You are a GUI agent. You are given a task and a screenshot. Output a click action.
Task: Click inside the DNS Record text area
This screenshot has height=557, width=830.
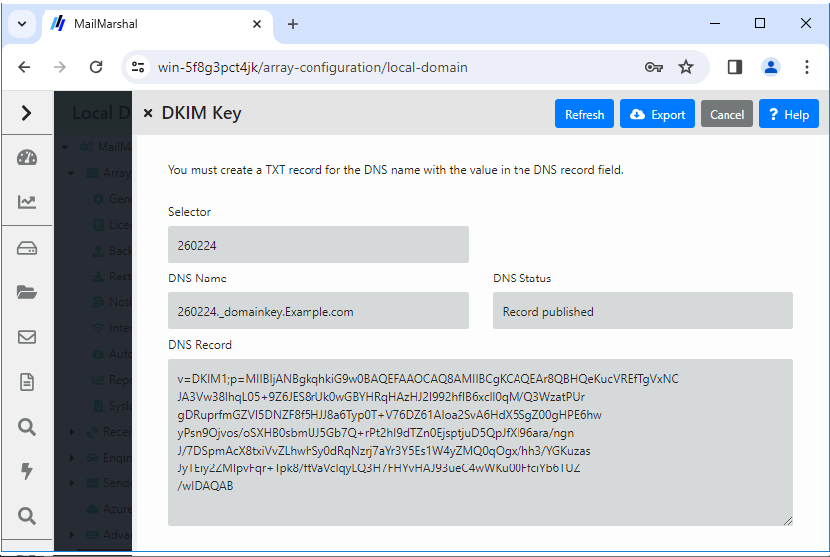click(x=480, y=442)
